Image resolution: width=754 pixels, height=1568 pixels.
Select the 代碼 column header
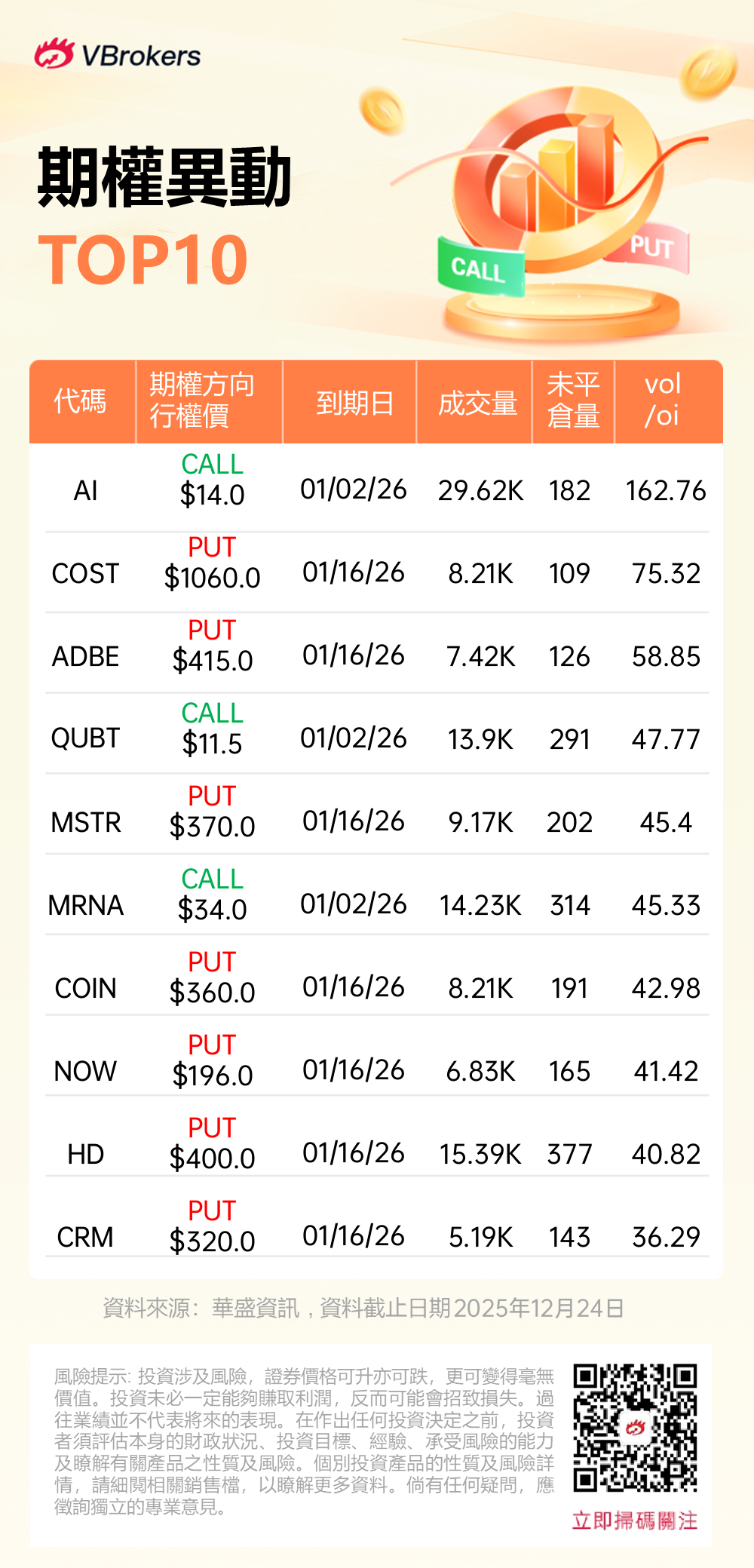pyautogui.click(x=81, y=401)
